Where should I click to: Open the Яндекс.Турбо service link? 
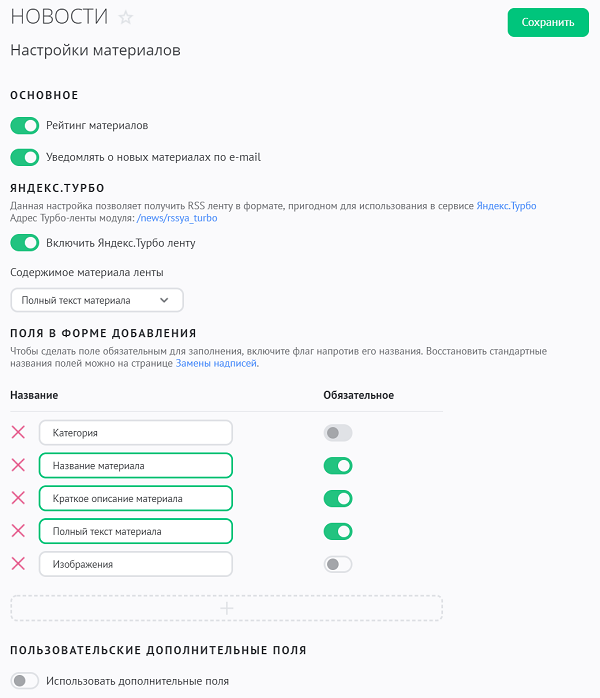point(506,206)
